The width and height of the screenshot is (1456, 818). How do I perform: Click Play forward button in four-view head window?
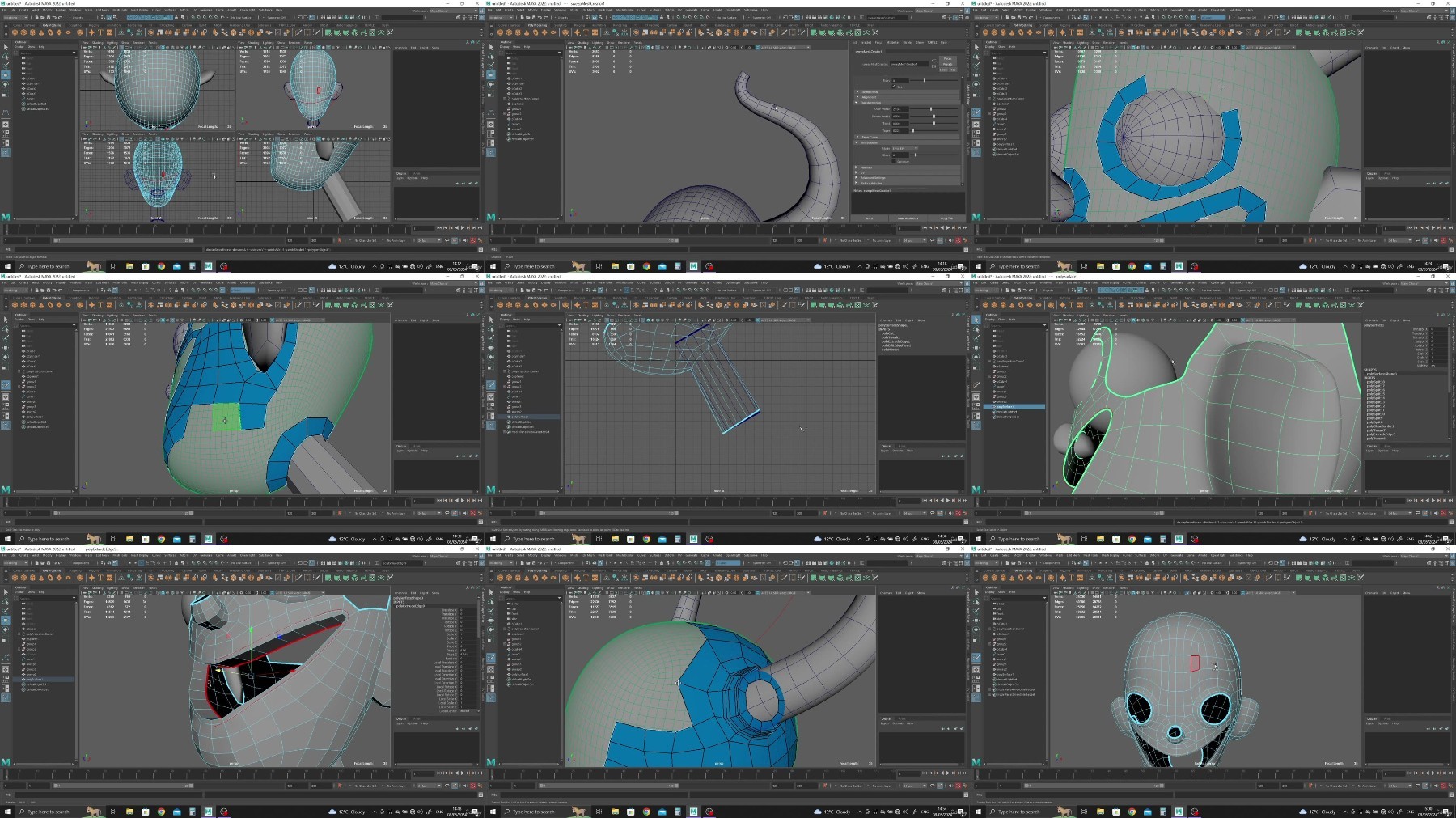pos(463,227)
